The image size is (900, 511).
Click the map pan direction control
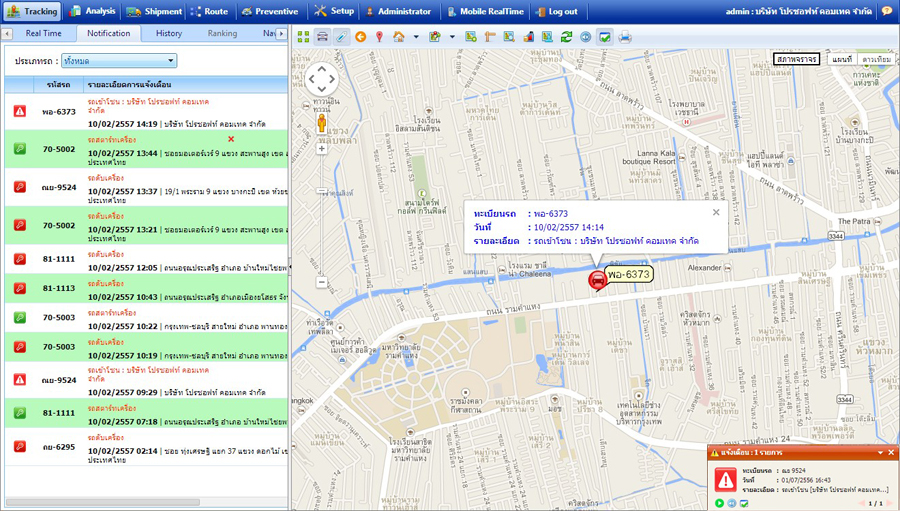click(x=322, y=79)
